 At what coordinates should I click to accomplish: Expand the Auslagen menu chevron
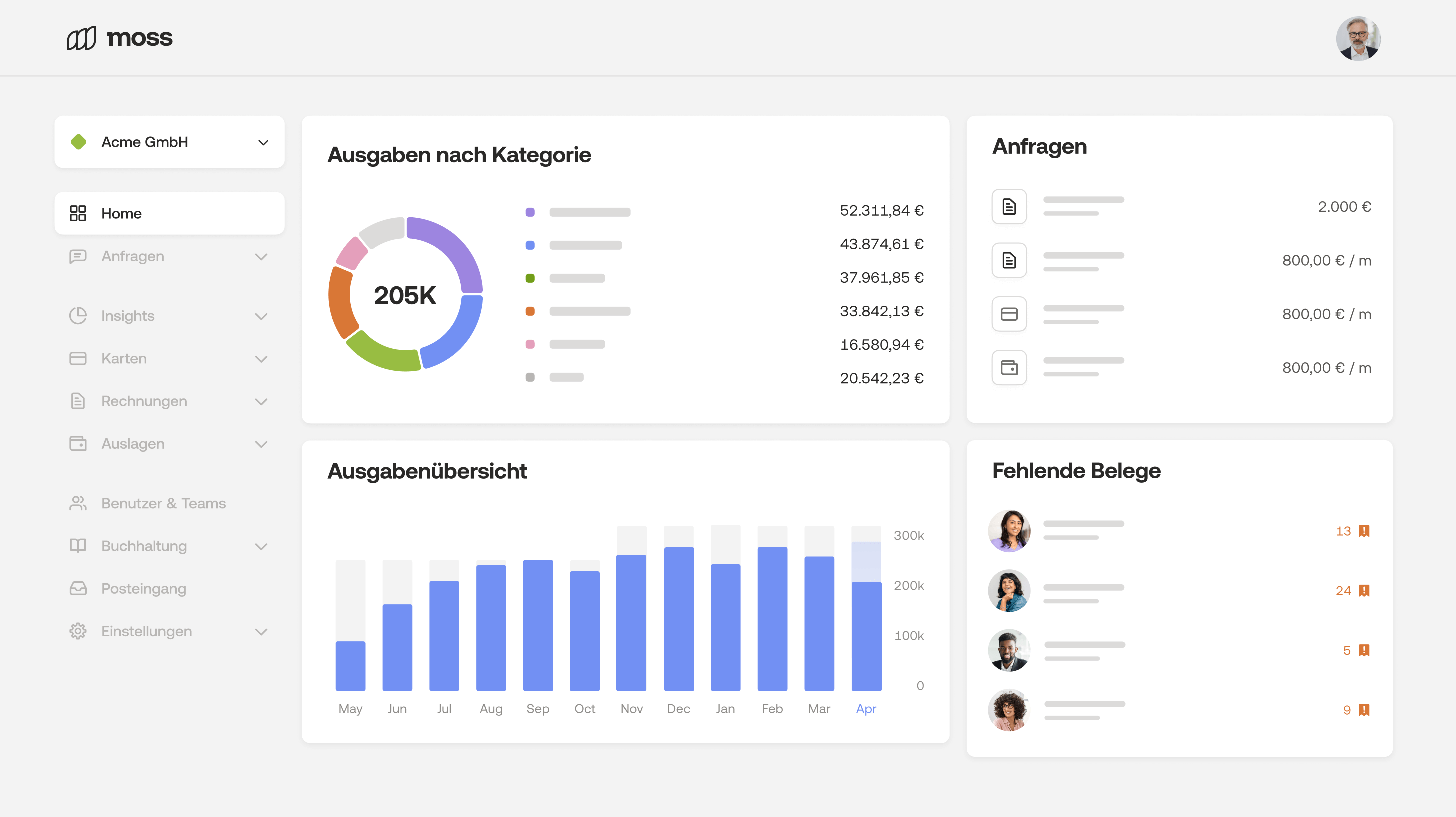pos(260,444)
